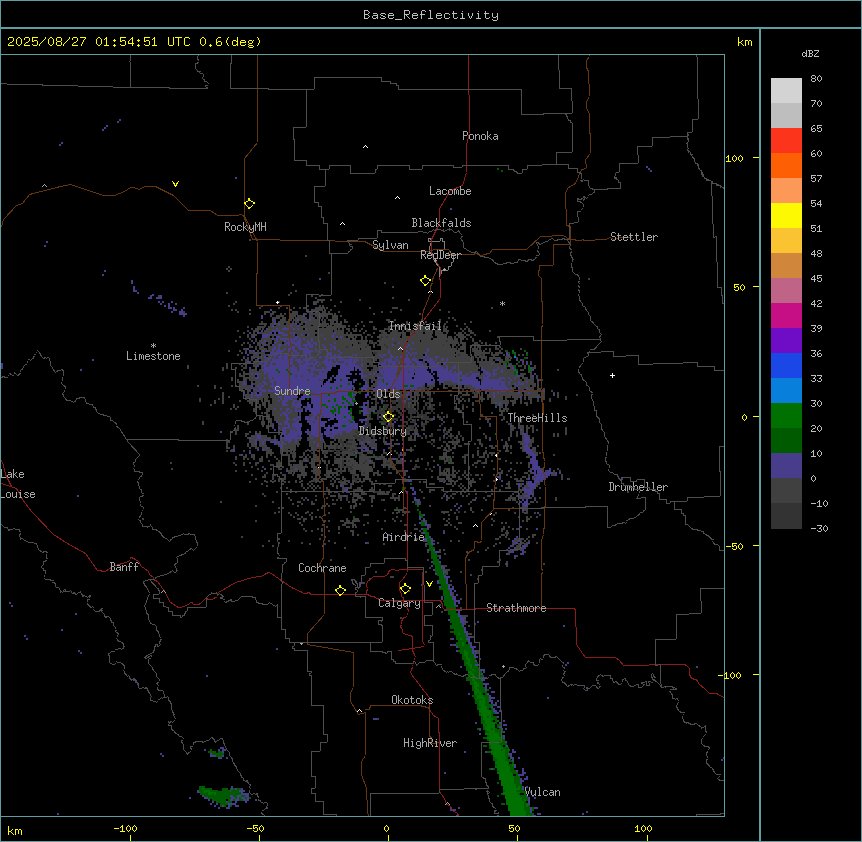Screen dimensions: 862x842
Task: Select the orange 60–57 dBZ legend swatch
Action: [786, 165]
